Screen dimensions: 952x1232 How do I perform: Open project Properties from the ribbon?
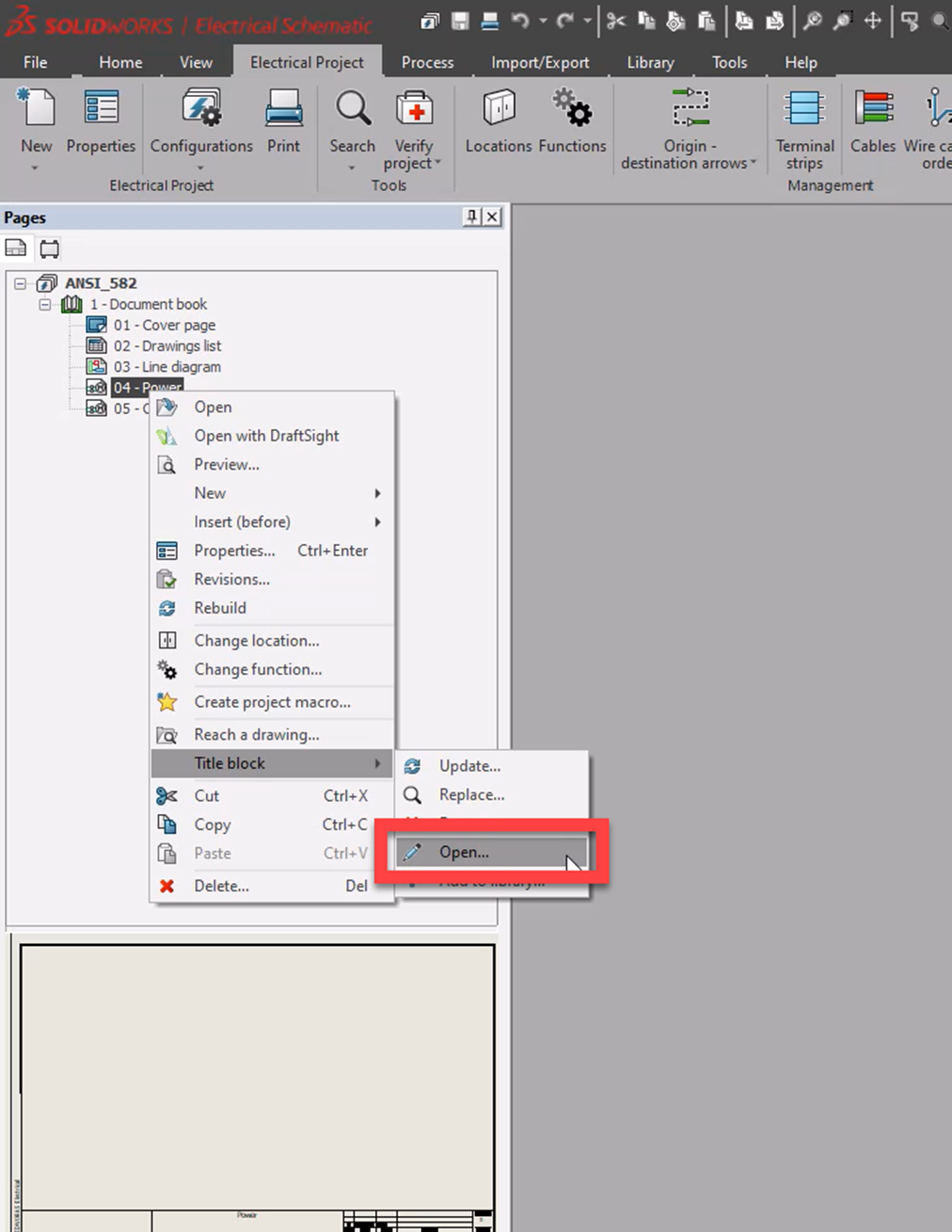click(x=101, y=120)
